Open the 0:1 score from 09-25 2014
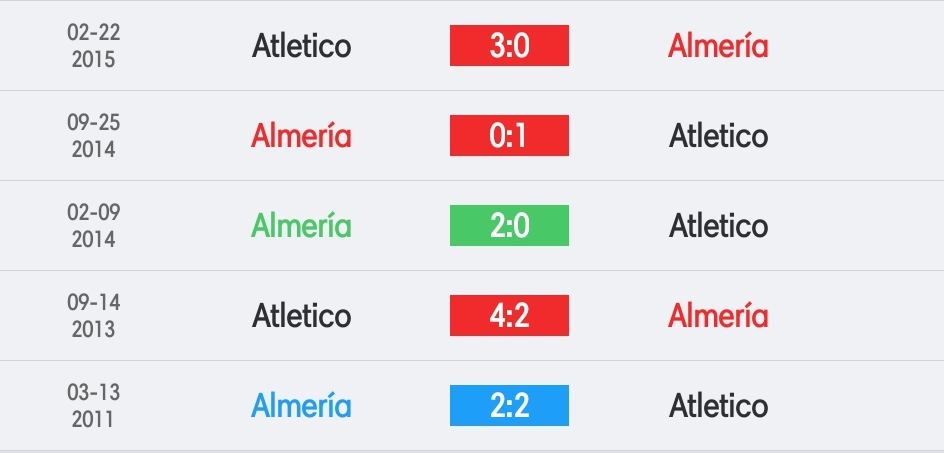Viewport: 944px width, 453px height. click(x=509, y=136)
